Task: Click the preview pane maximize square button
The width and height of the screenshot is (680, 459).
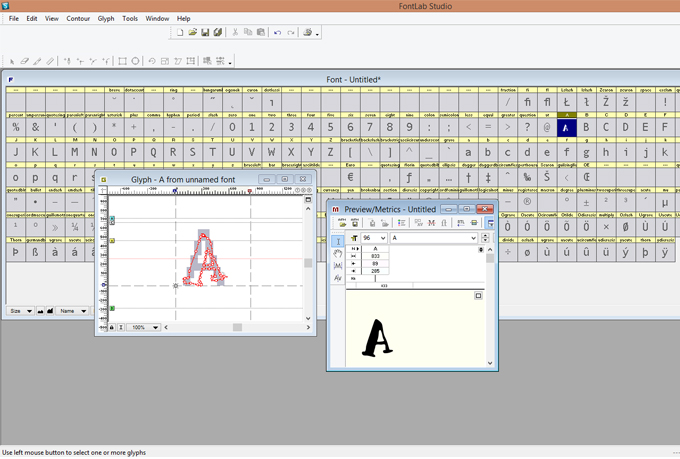Action: 478,296
